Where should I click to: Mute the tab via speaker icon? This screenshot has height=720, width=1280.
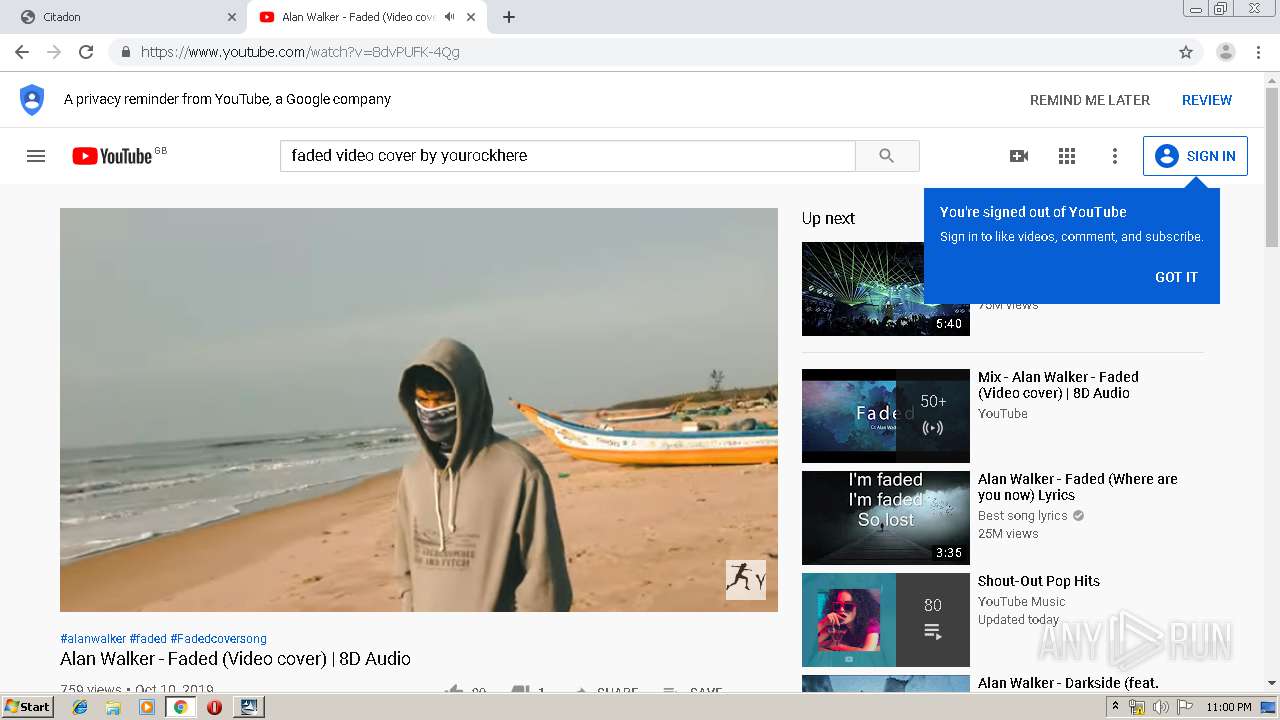pos(450,17)
